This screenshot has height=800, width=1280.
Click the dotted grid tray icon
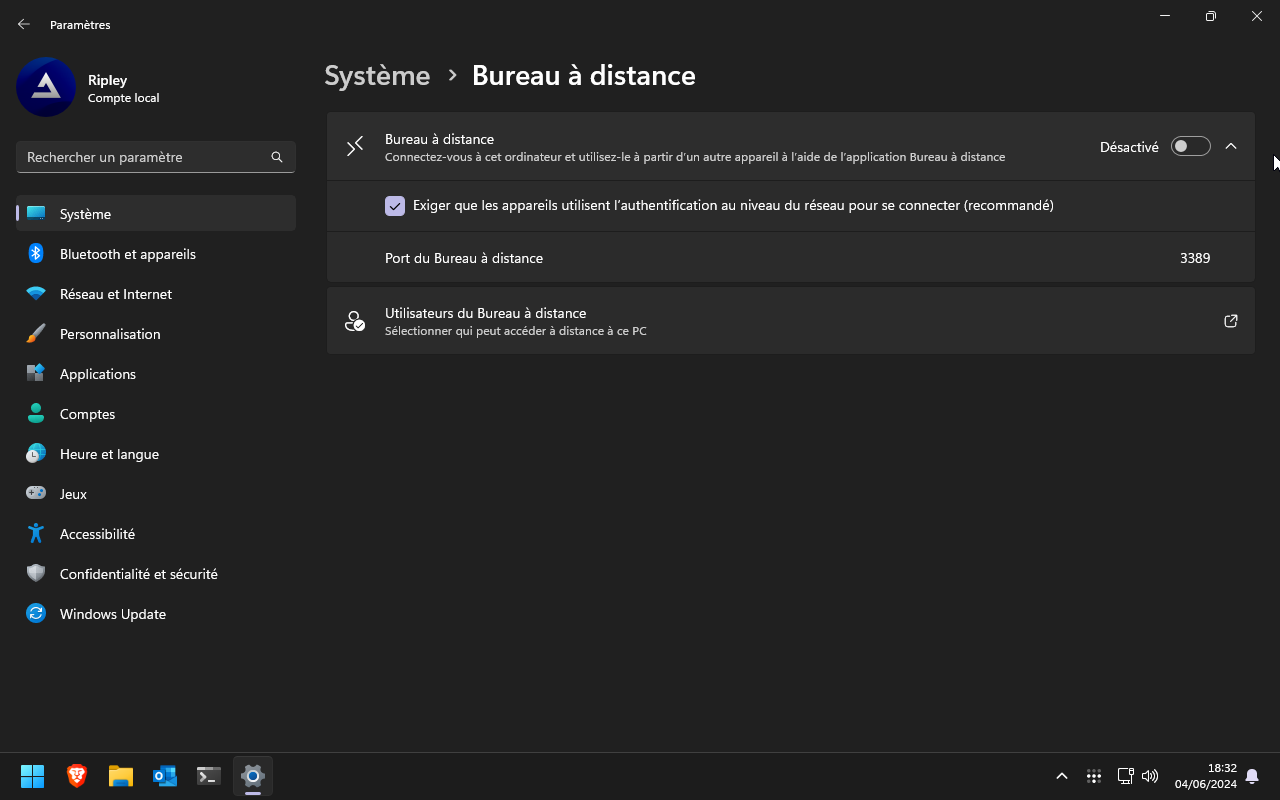[x=1094, y=776]
